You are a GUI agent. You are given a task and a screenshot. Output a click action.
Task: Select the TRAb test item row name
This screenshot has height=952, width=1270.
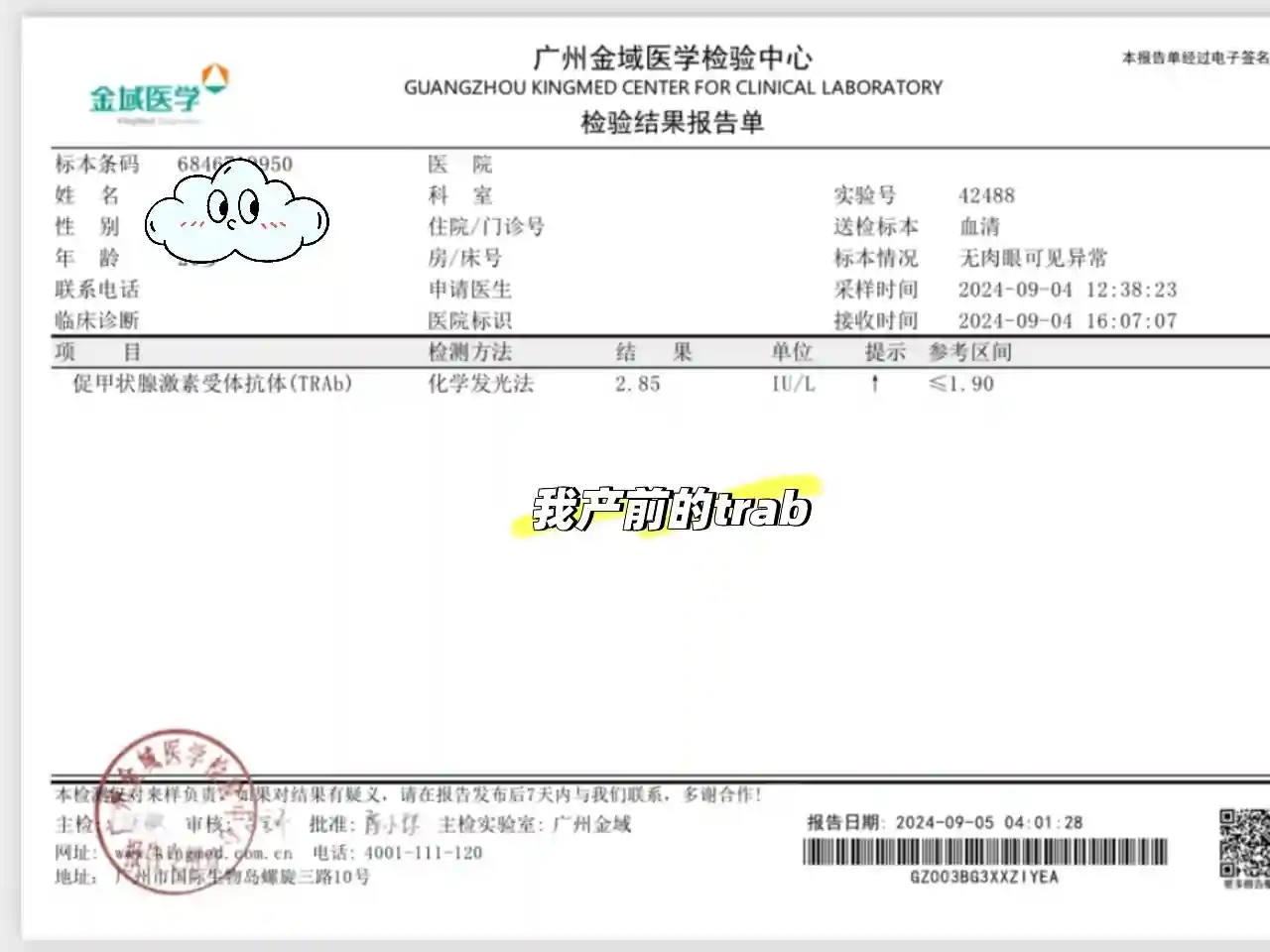point(211,384)
